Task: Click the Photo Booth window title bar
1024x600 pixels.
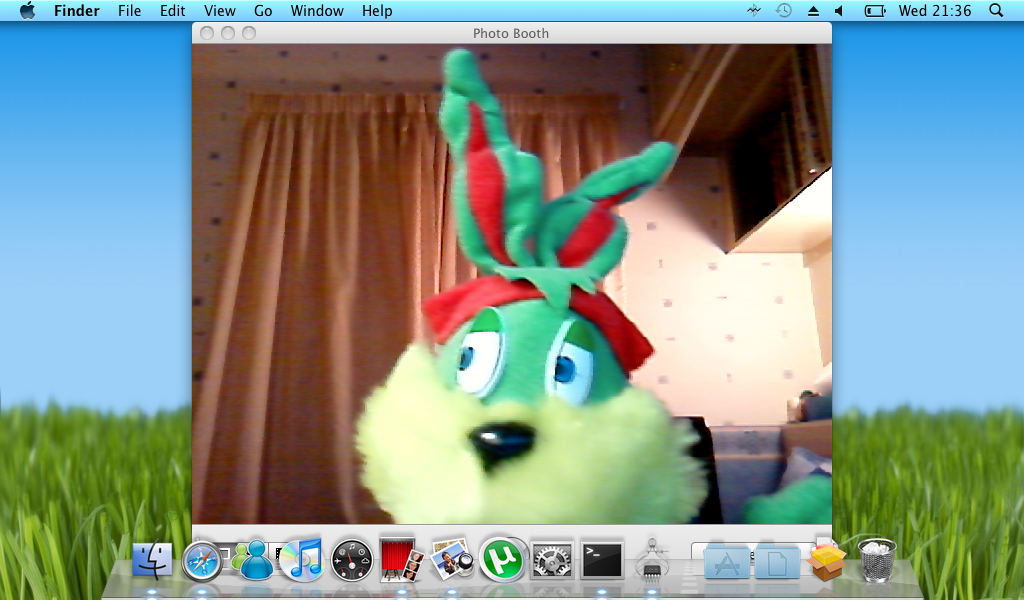Action: 512,33
